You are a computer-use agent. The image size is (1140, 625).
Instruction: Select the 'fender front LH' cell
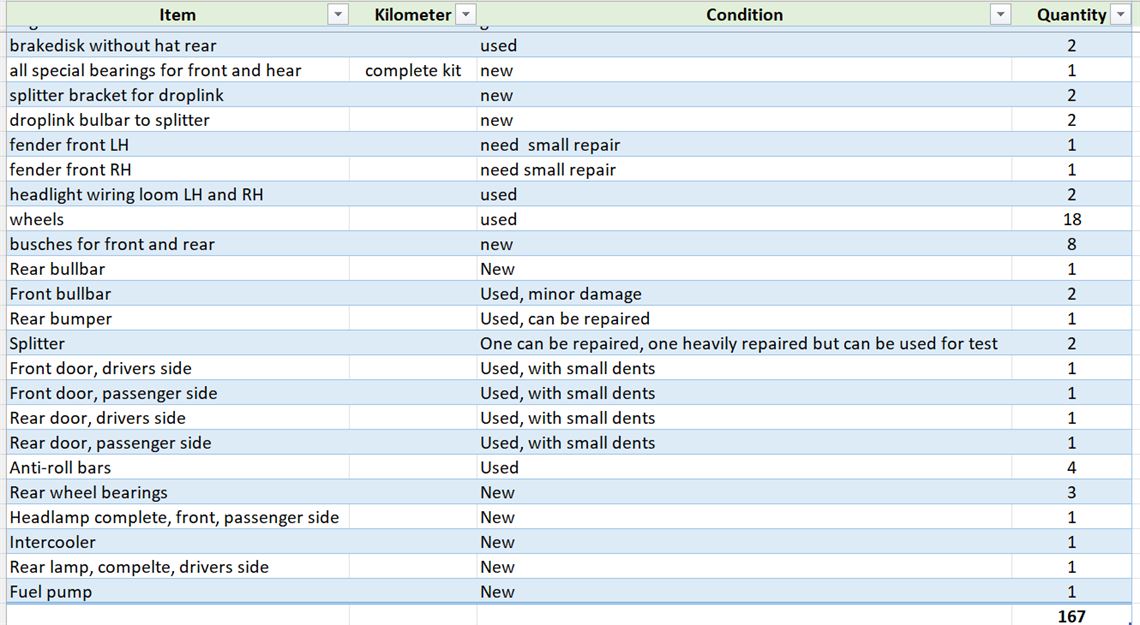click(69, 145)
